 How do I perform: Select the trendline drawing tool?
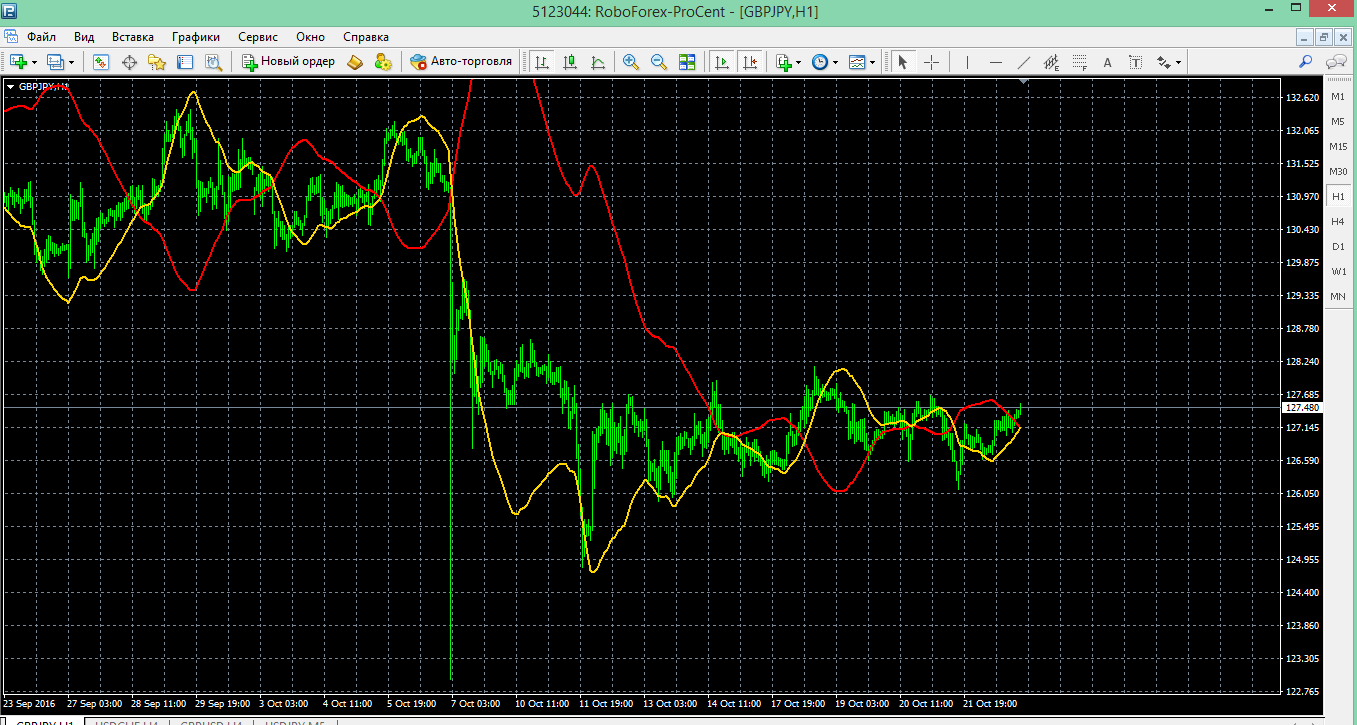(x=1023, y=62)
